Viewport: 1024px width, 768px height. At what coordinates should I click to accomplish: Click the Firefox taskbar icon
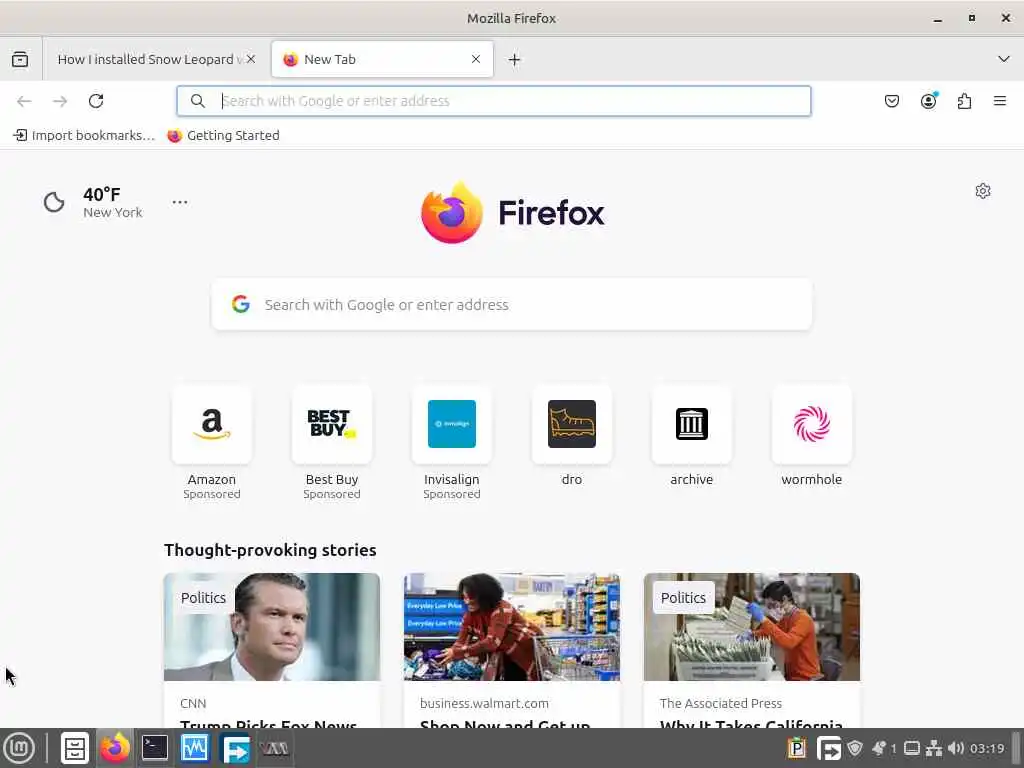[x=115, y=748]
